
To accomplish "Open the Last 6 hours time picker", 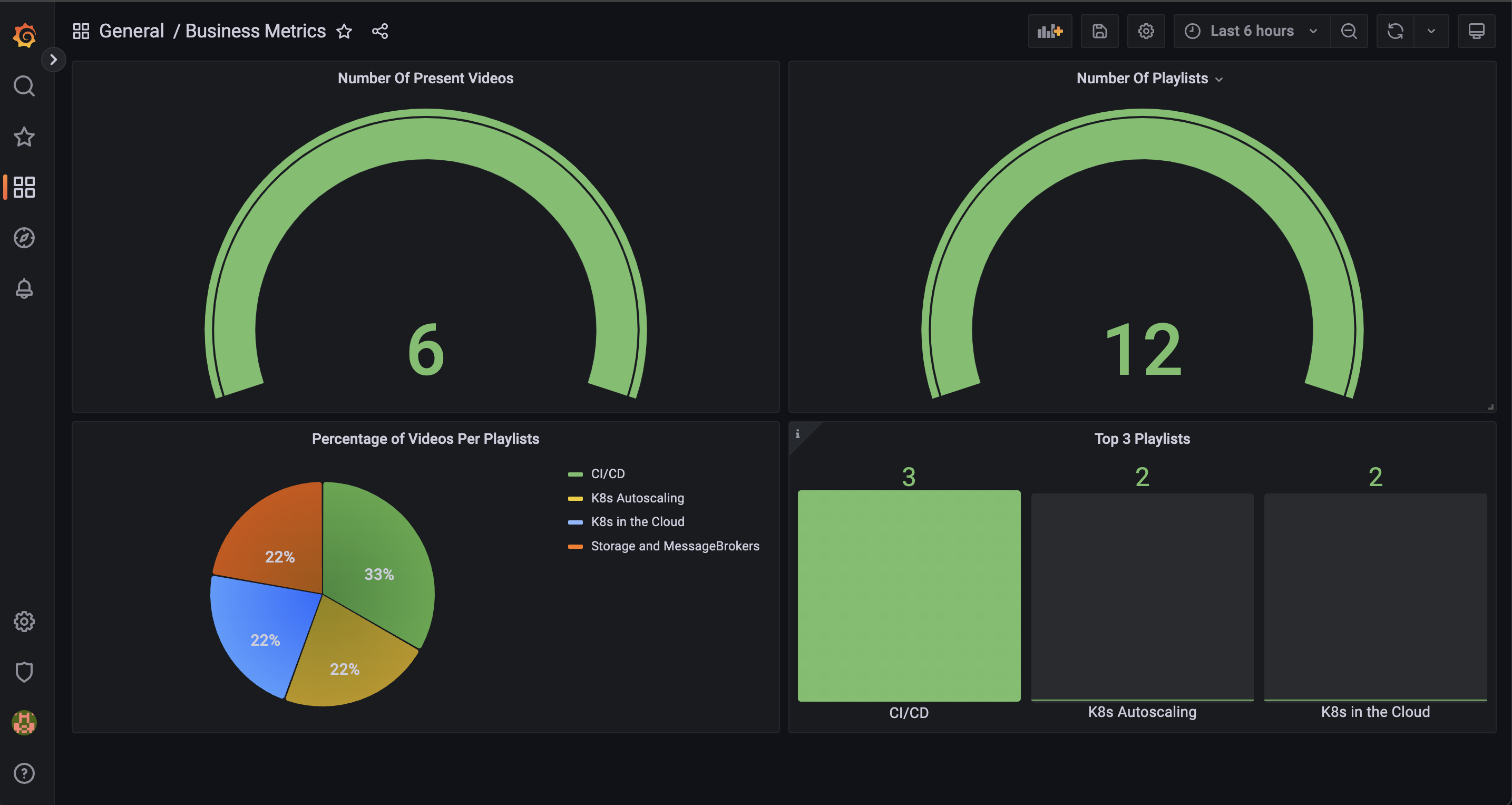I will point(1252,31).
